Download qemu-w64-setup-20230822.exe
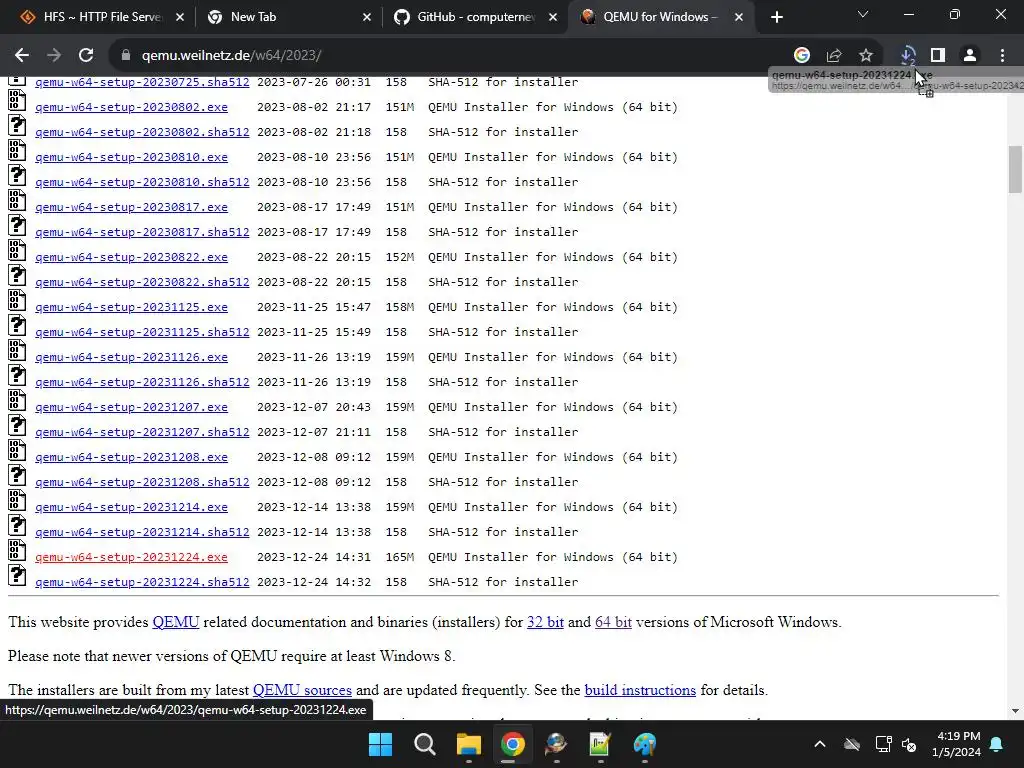This screenshot has height=768, width=1024. 131,257
